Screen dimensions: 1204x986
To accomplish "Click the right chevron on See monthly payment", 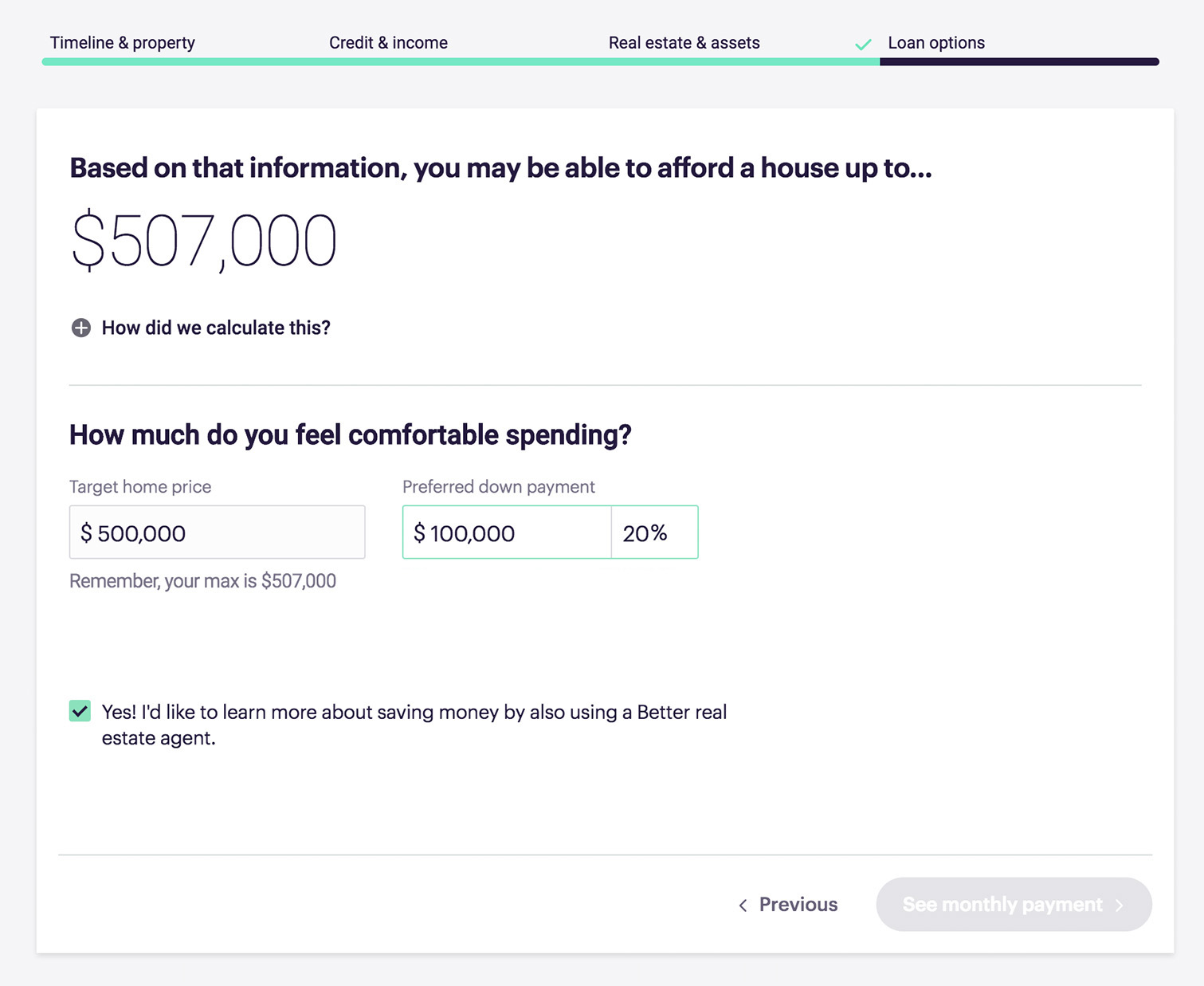I will tap(1120, 905).
